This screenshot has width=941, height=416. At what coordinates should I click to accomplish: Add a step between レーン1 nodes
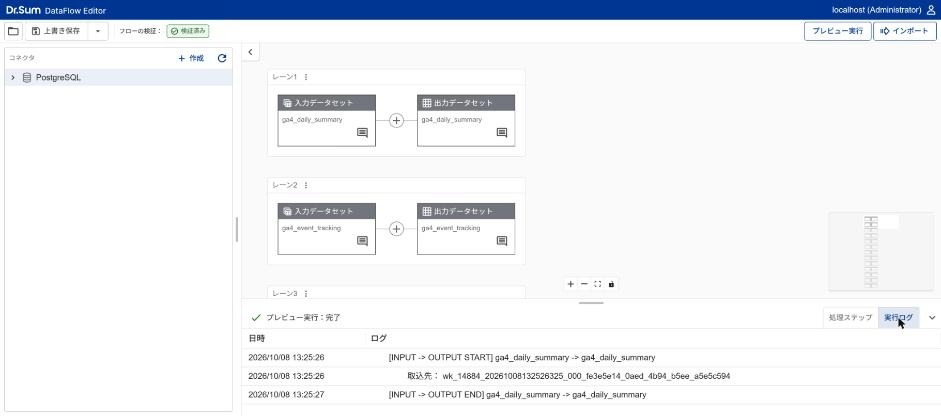click(396, 120)
